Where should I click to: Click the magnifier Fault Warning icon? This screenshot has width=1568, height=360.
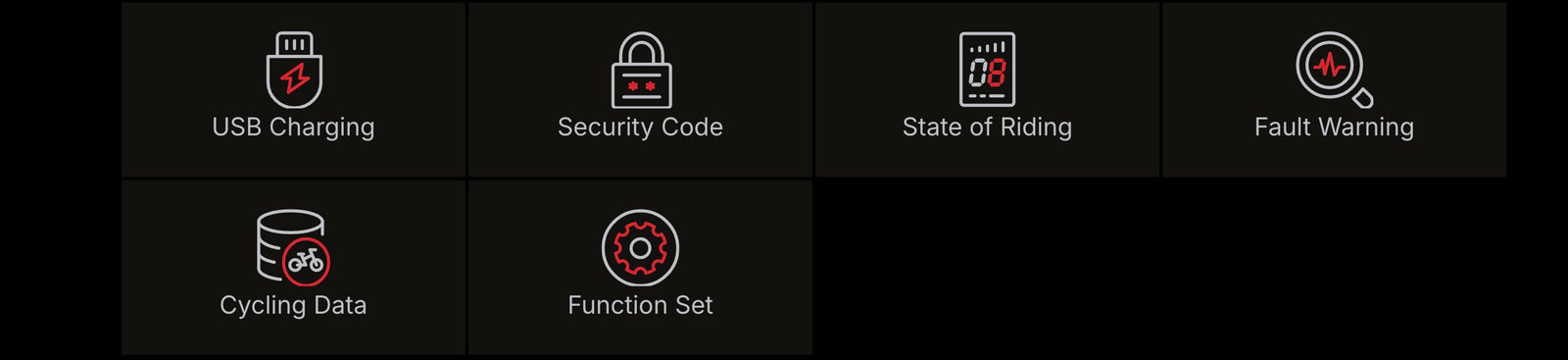coord(1334,70)
